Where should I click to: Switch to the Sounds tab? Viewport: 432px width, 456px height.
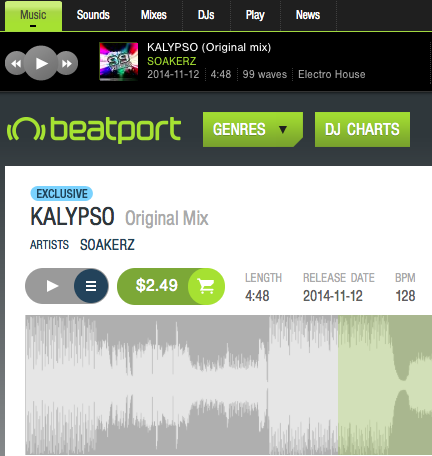tap(93, 15)
